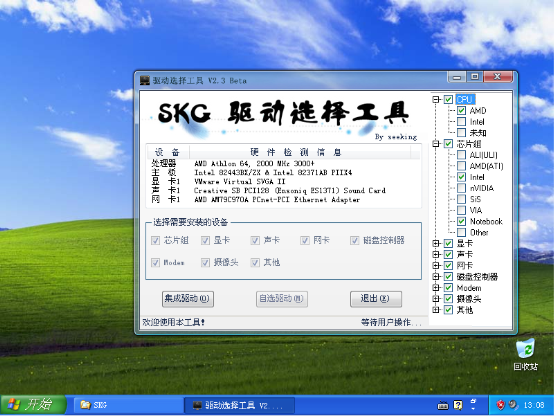Check the SiS chipset checkbox
Screen dimensions: 555x416
461,199
